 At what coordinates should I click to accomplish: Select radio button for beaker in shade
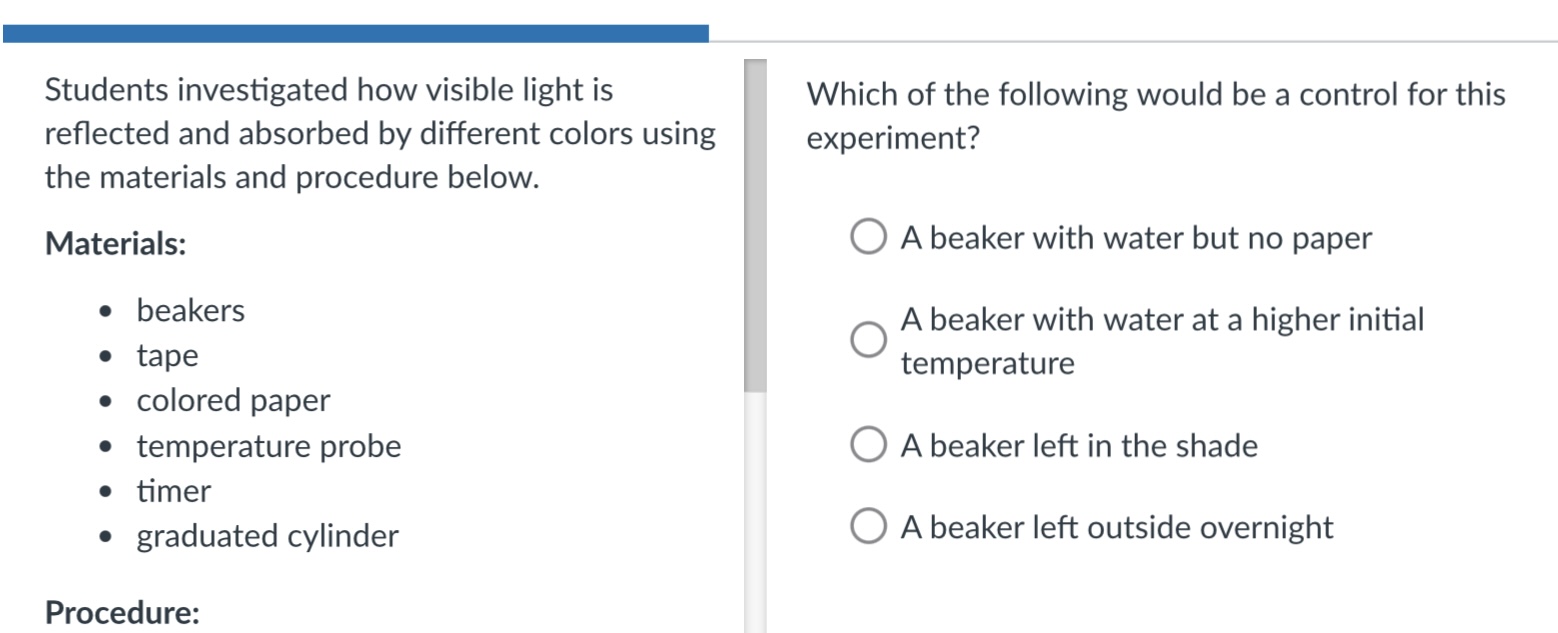tap(867, 446)
